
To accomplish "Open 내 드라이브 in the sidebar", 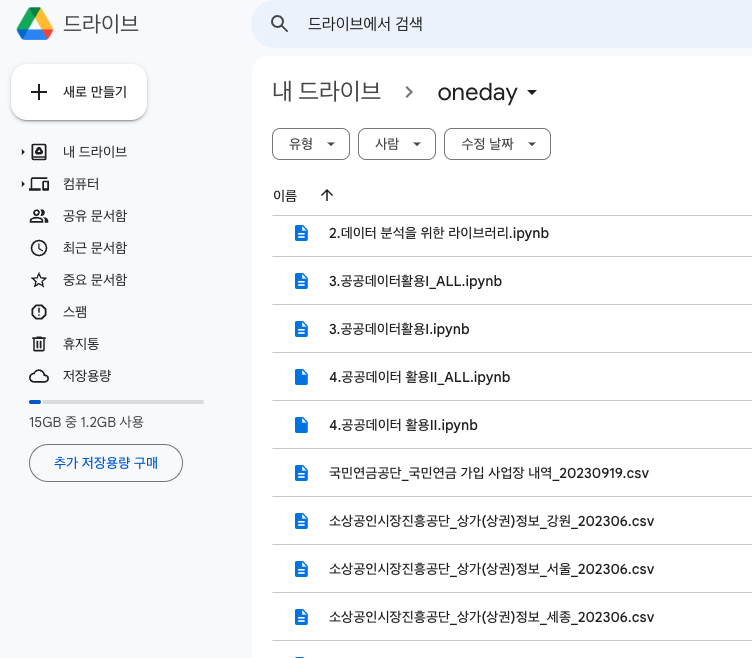I will (x=95, y=152).
